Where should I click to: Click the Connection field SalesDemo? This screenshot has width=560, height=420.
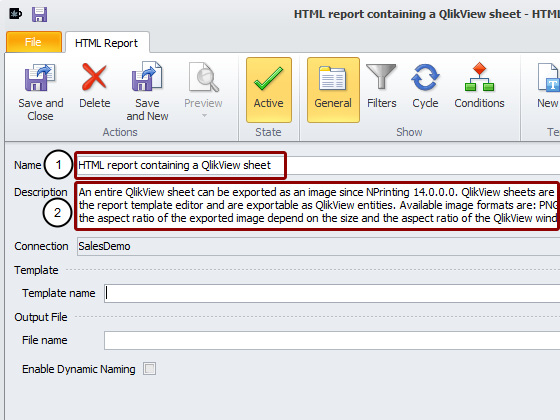[x=319, y=246]
